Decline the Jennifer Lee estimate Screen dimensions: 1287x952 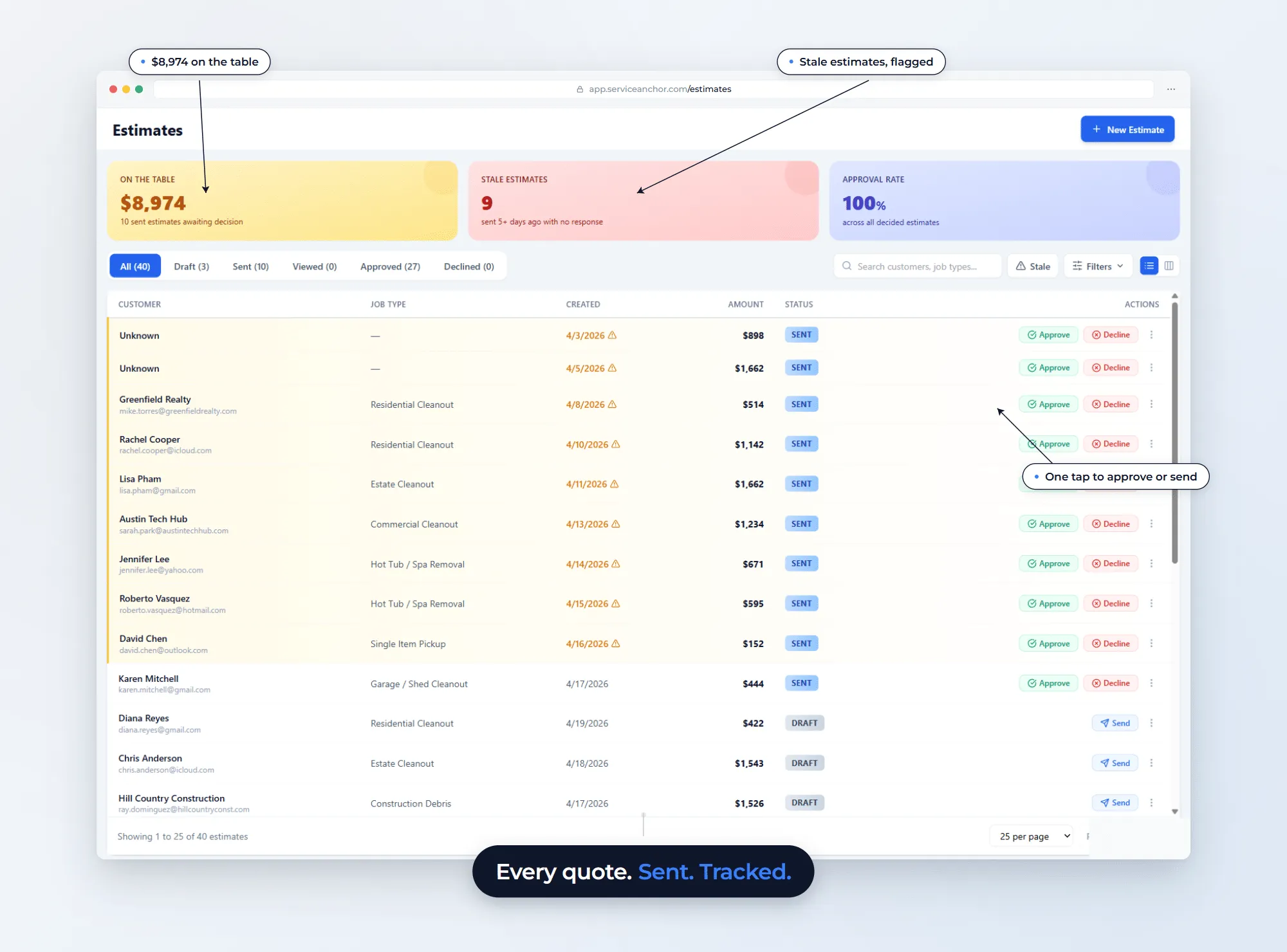click(x=1111, y=563)
